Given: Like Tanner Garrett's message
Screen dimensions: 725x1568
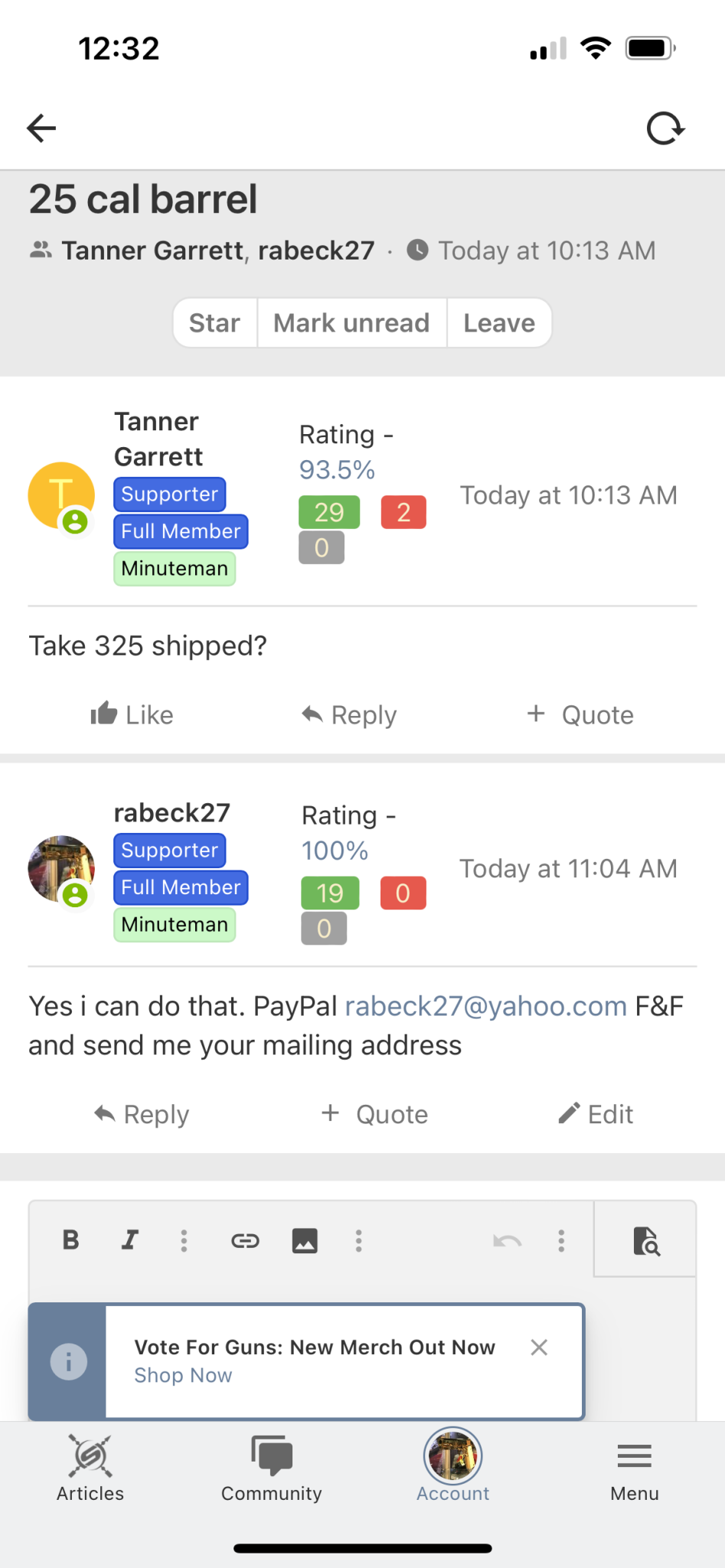Looking at the screenshot, I should click(132, 714).
